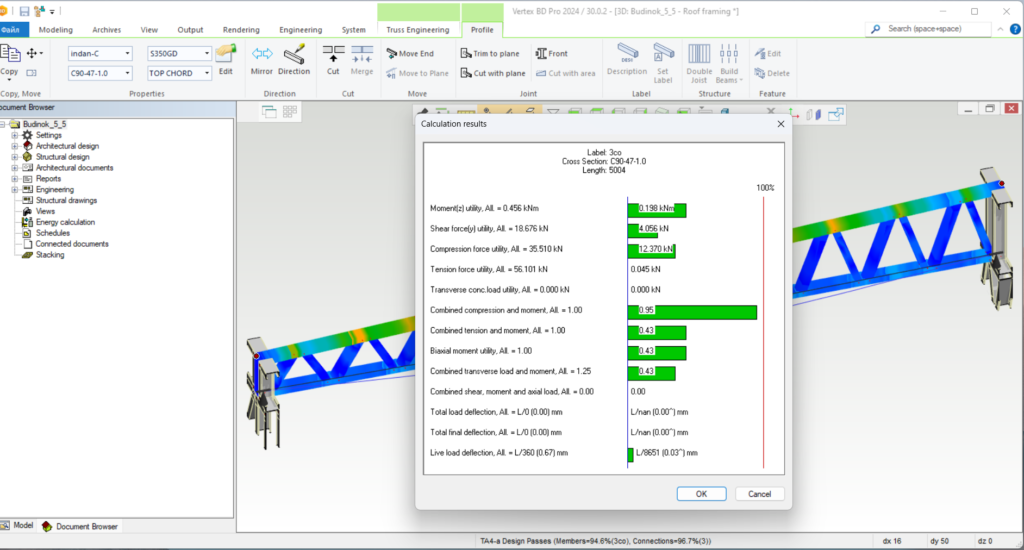Expand the Architectural documents tree node
Viewport: 1024px width, 550px height.
click(x=14, y=168)
